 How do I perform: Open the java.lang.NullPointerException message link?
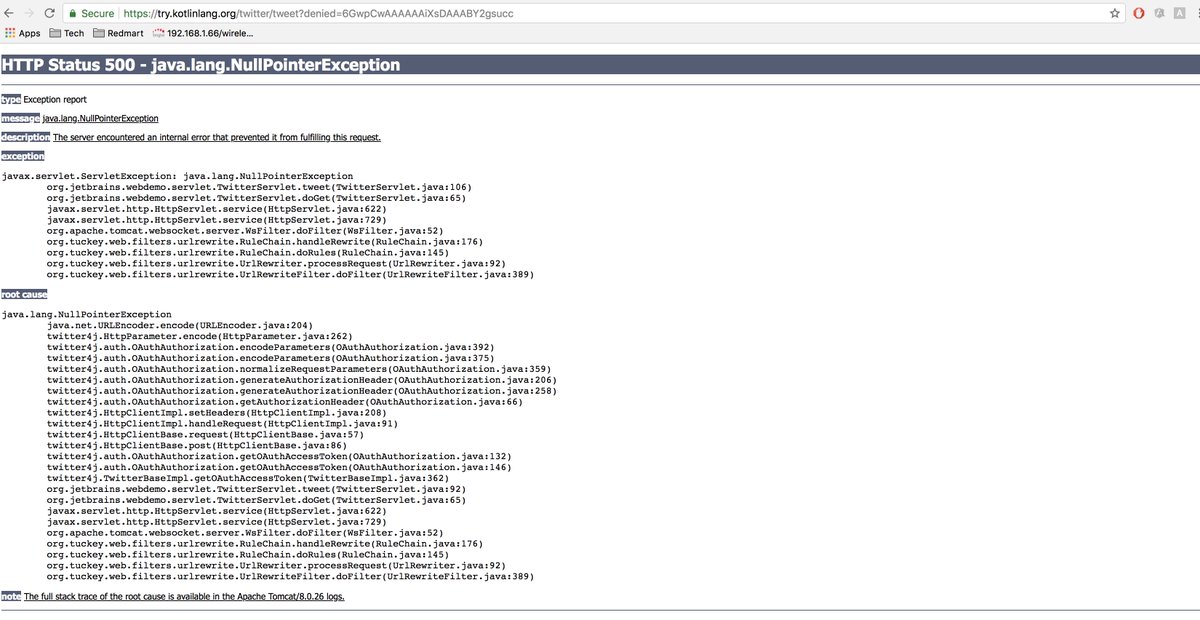[x=100, y=118]
